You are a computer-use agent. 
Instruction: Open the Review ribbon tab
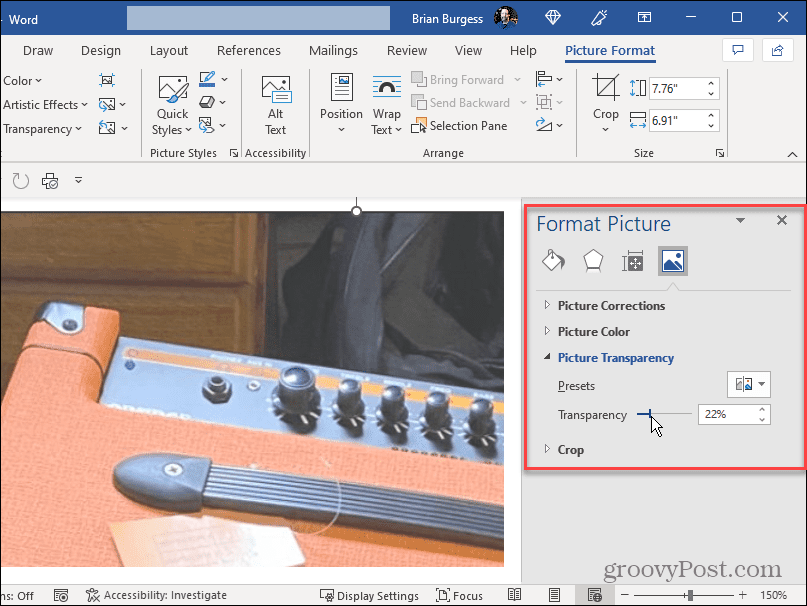tap(406, 51)
